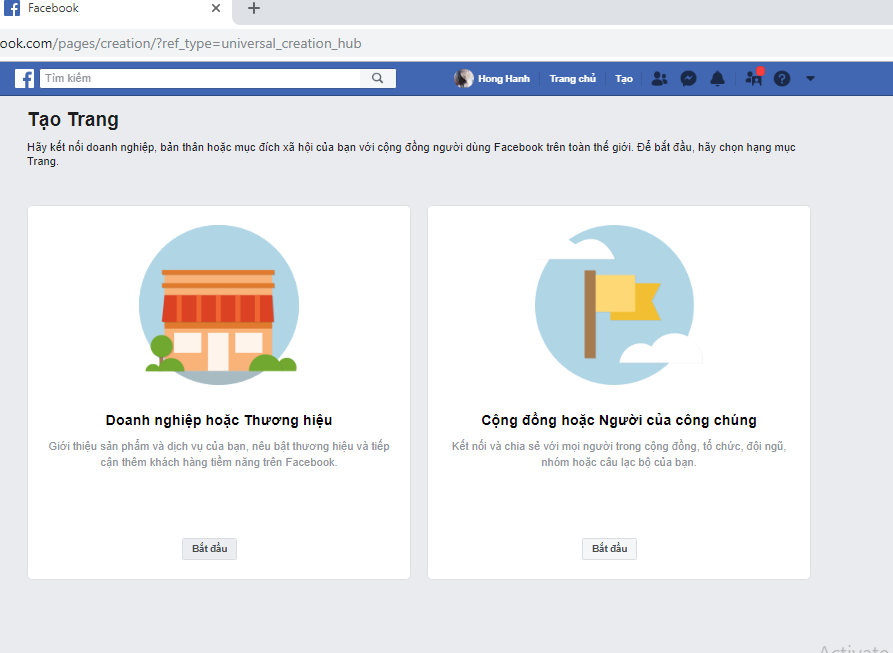This screenshot has width=893, height=653.
Task: Open the friend requests icon
Action: (659, 78)
